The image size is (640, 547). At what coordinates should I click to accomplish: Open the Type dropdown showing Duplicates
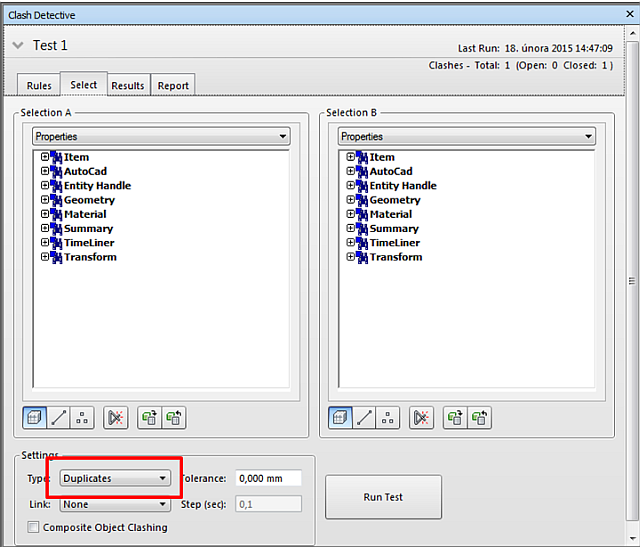[115, 478]
